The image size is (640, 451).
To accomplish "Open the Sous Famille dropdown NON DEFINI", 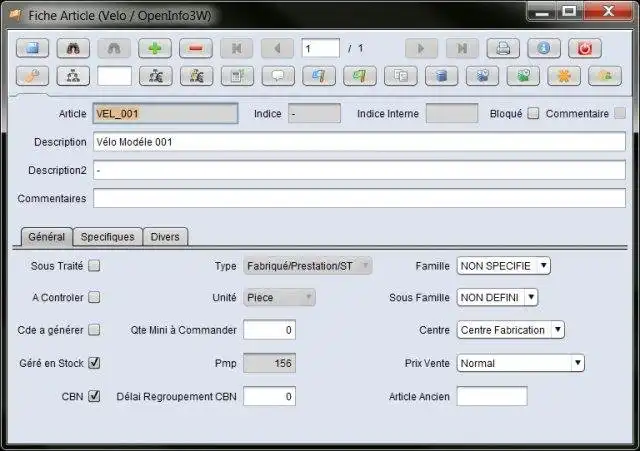I will [497, 298].
